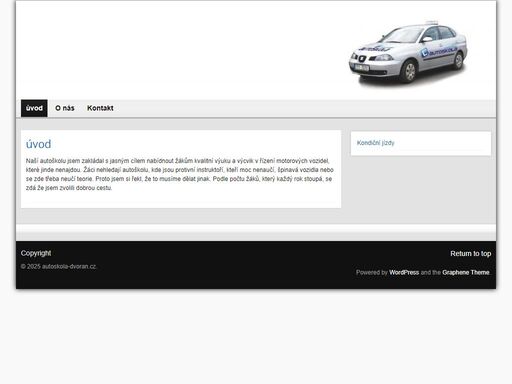Click the car's windshield
This screenshot has height=384, width=512.
[404, 35]
